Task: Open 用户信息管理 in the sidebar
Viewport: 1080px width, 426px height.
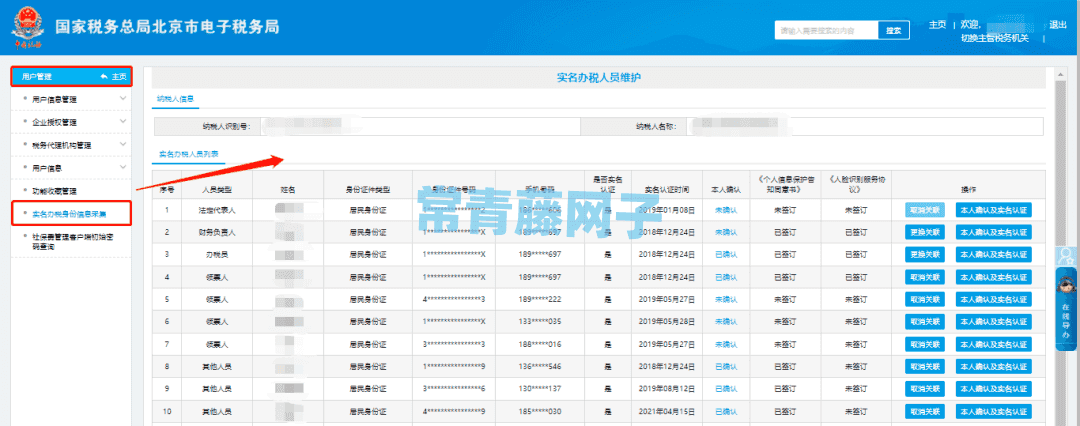Action: click(x=54, y=99)
